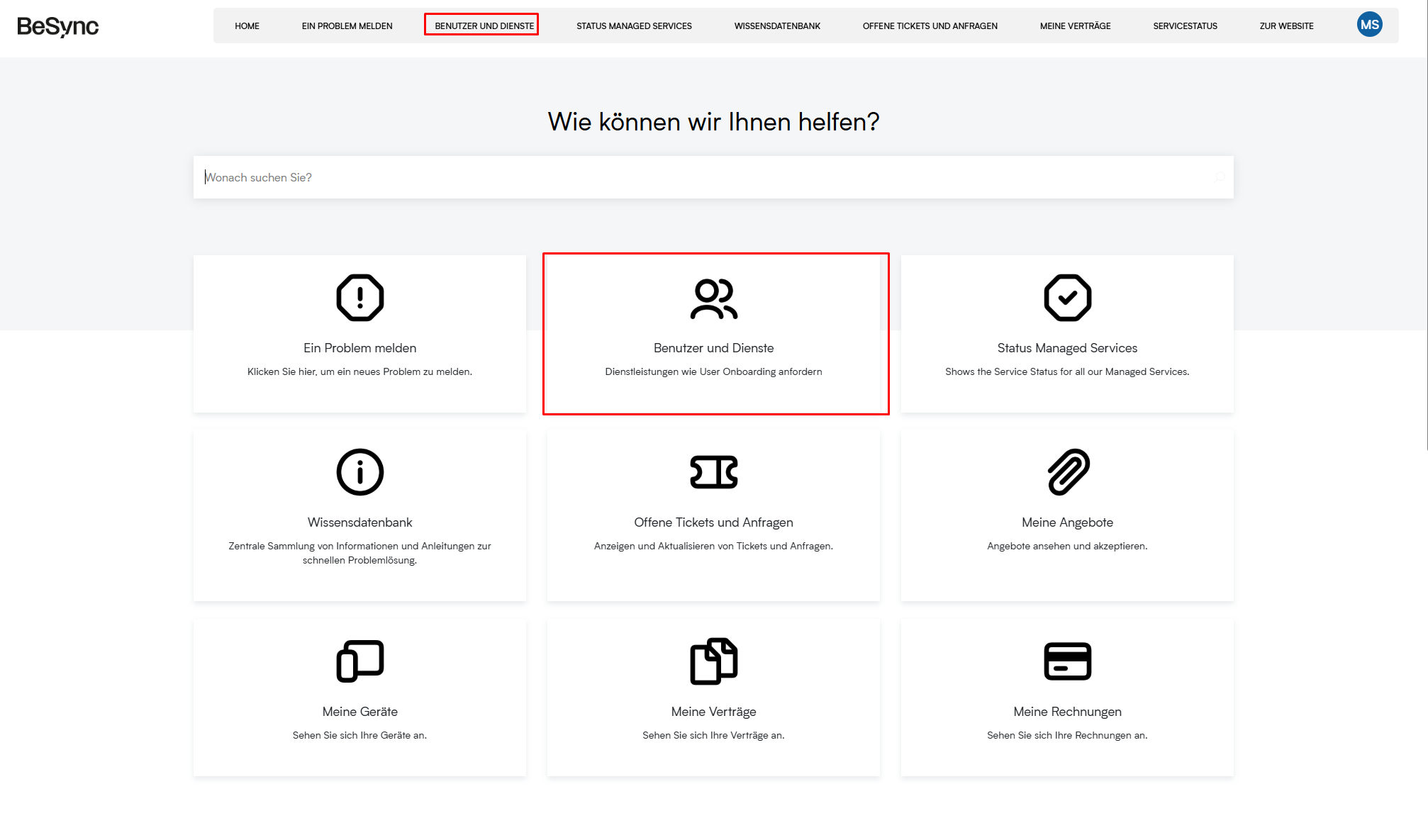Screen dimensions: 1428x840
Task: Open the Meine Geräte devices icon
Action: [359, 661]
